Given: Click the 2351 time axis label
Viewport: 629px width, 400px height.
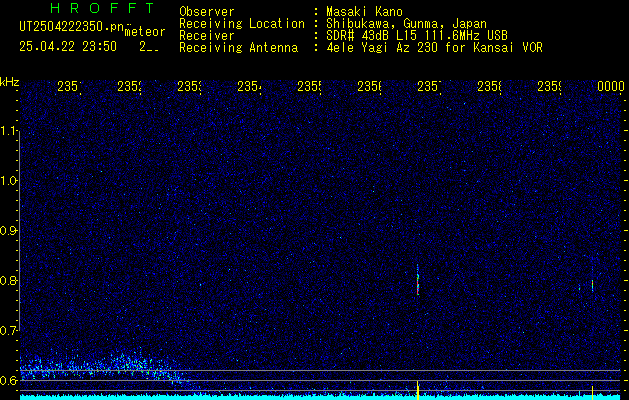Looking at the screenshot, I should 69,86.
